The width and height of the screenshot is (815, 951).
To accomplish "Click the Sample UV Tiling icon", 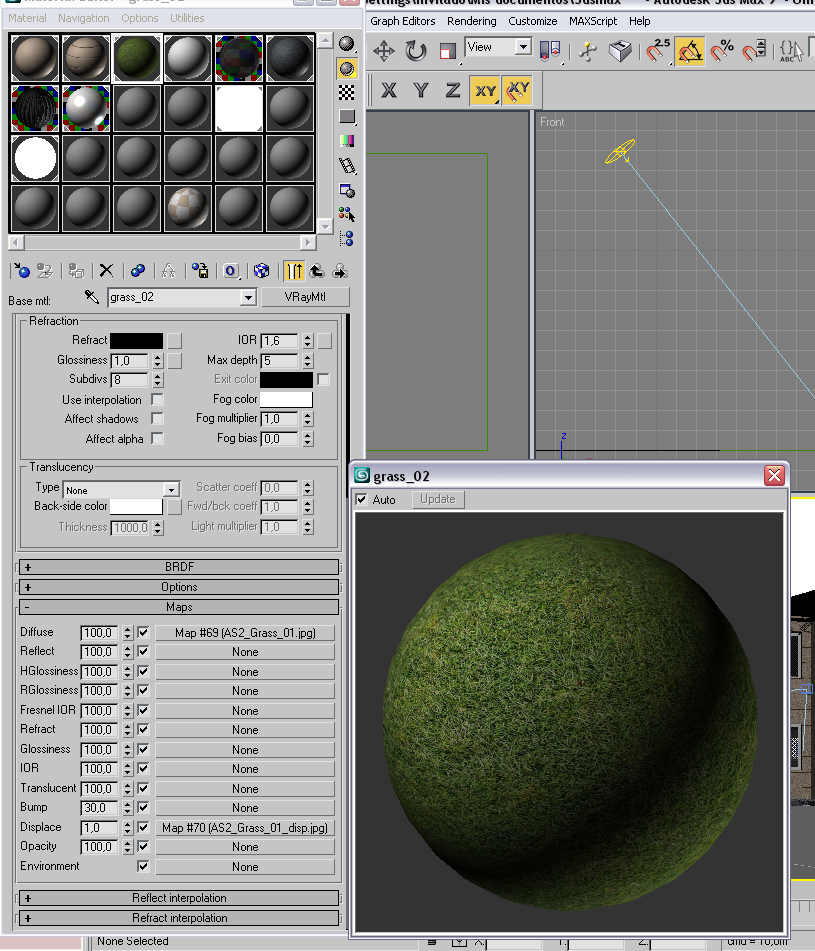I will click(347, 116).
